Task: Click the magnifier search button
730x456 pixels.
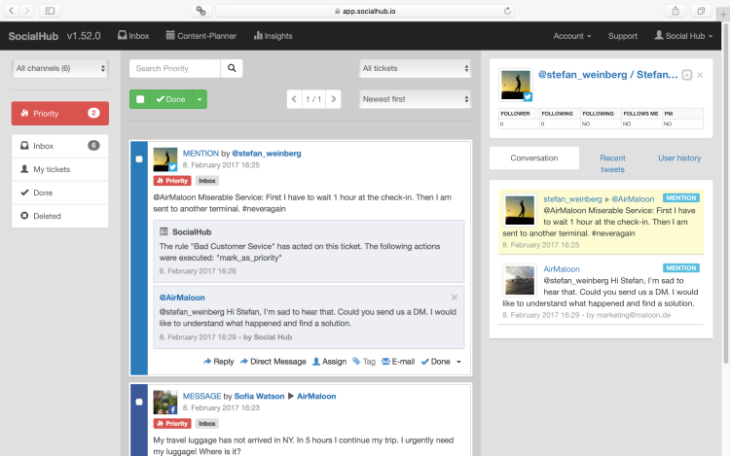Action: point(231,68)
